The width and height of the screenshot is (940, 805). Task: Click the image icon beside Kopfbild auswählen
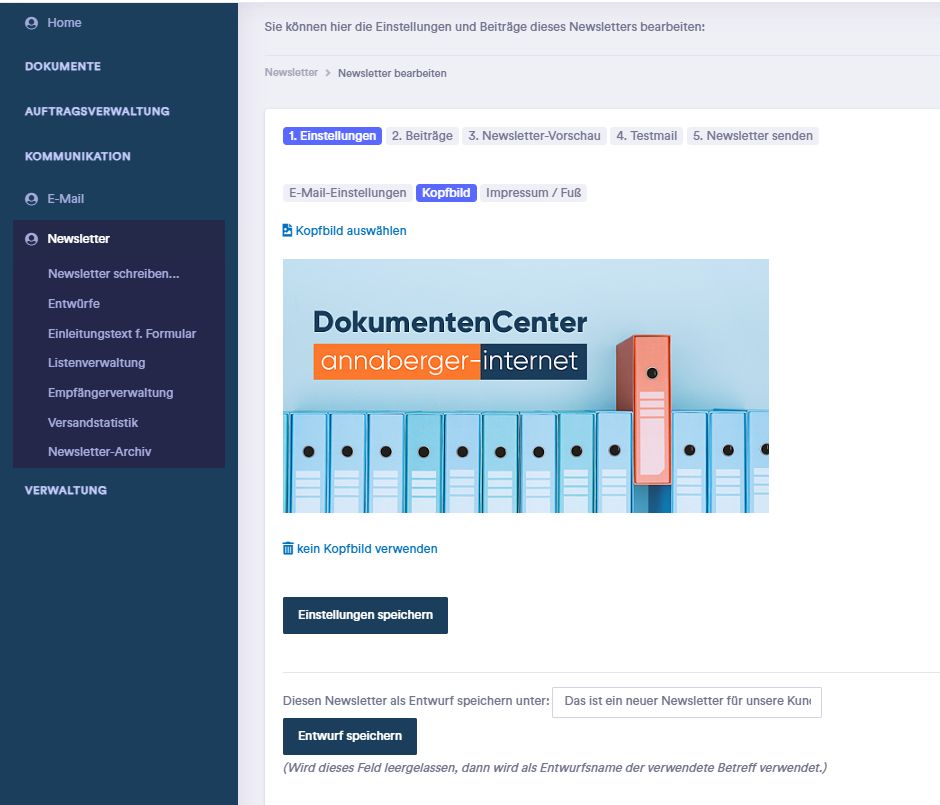287,230
